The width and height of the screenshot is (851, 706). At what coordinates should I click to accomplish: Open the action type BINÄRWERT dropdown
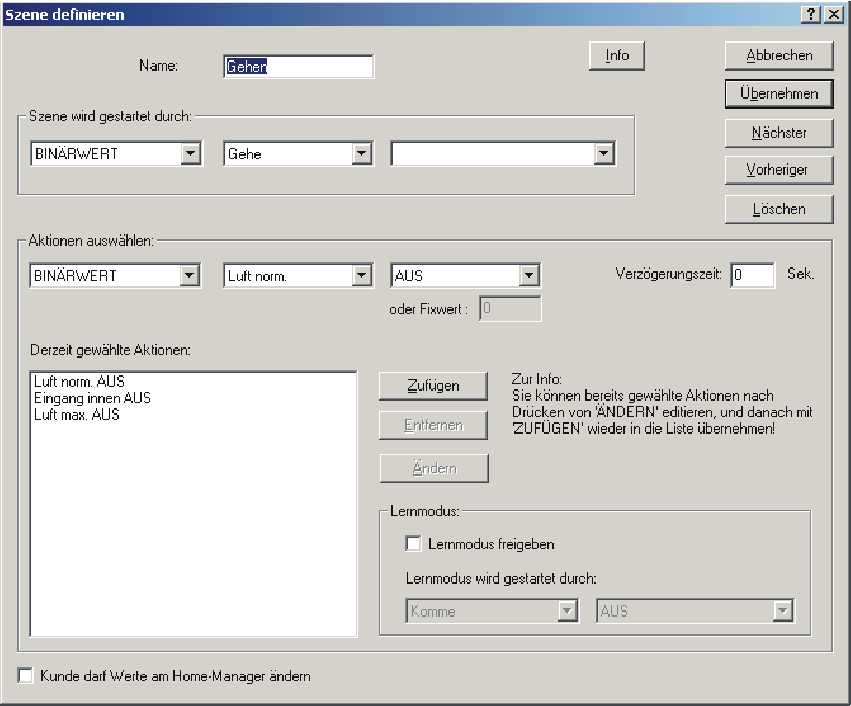[x=190, y=276]
